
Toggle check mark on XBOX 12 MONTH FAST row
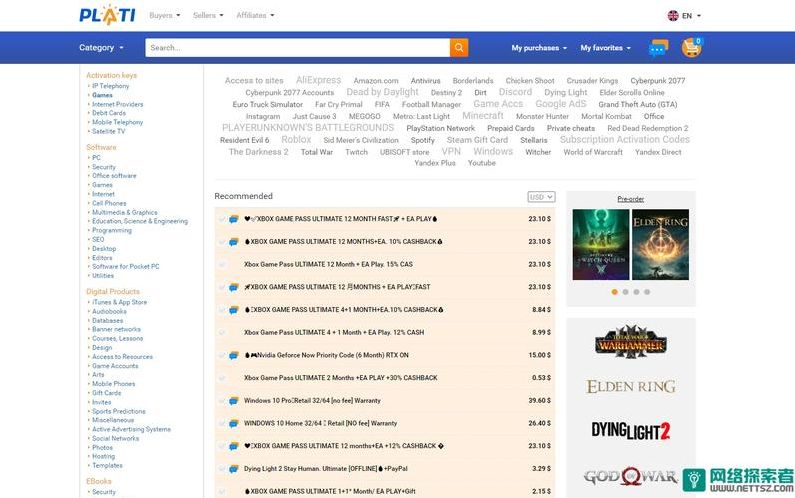(222, 219)
